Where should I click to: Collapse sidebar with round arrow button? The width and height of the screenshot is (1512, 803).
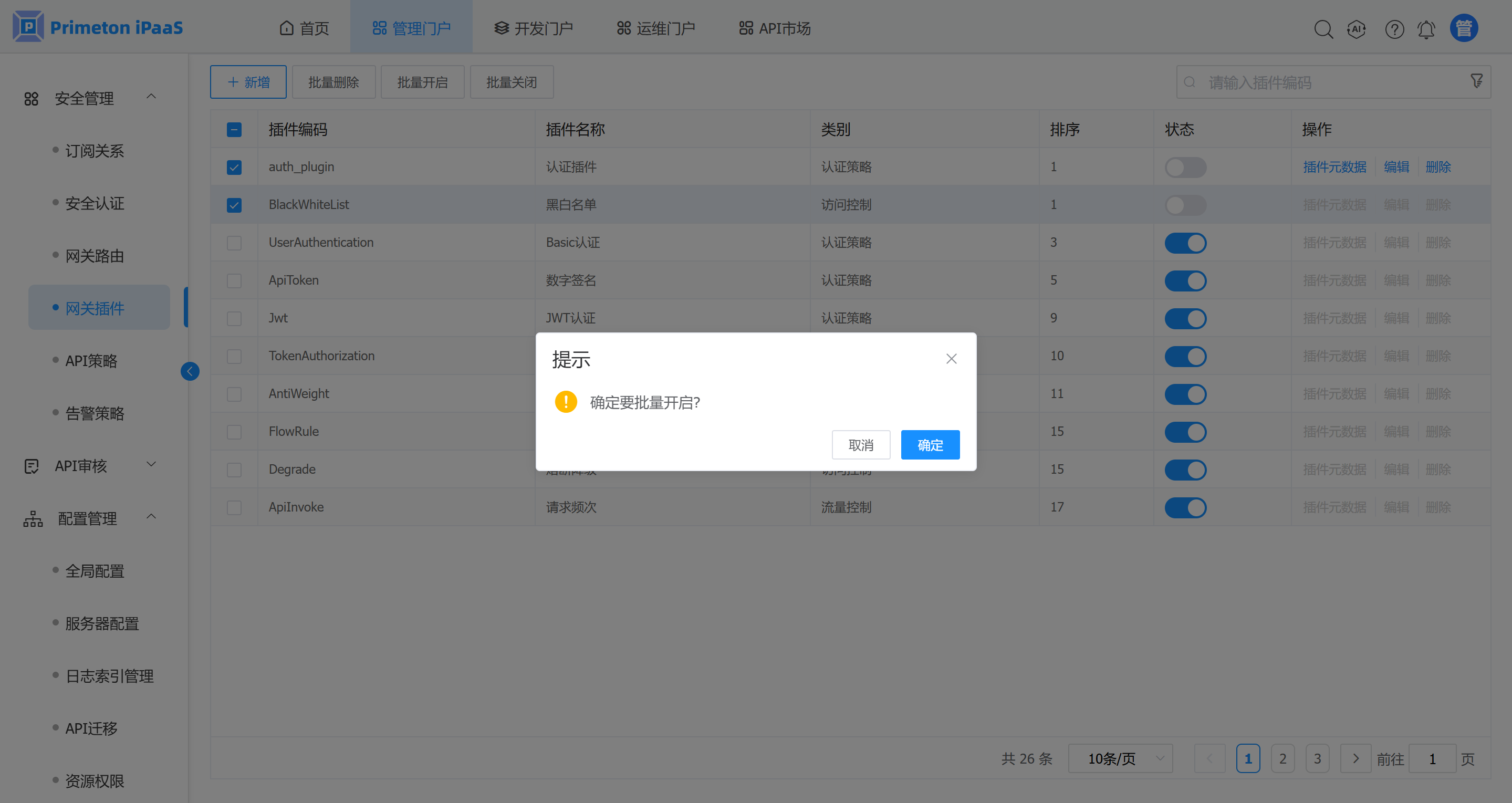190,371
